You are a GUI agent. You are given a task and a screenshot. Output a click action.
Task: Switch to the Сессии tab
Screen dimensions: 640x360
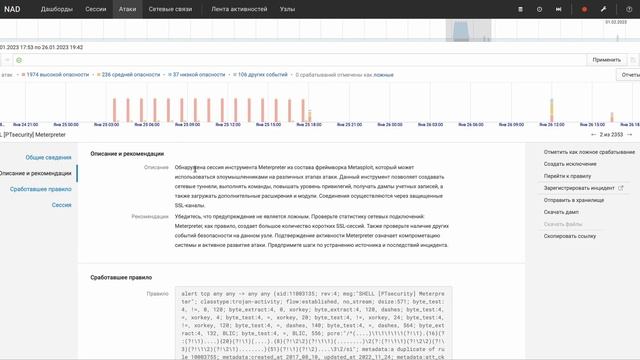coord(96,9)
